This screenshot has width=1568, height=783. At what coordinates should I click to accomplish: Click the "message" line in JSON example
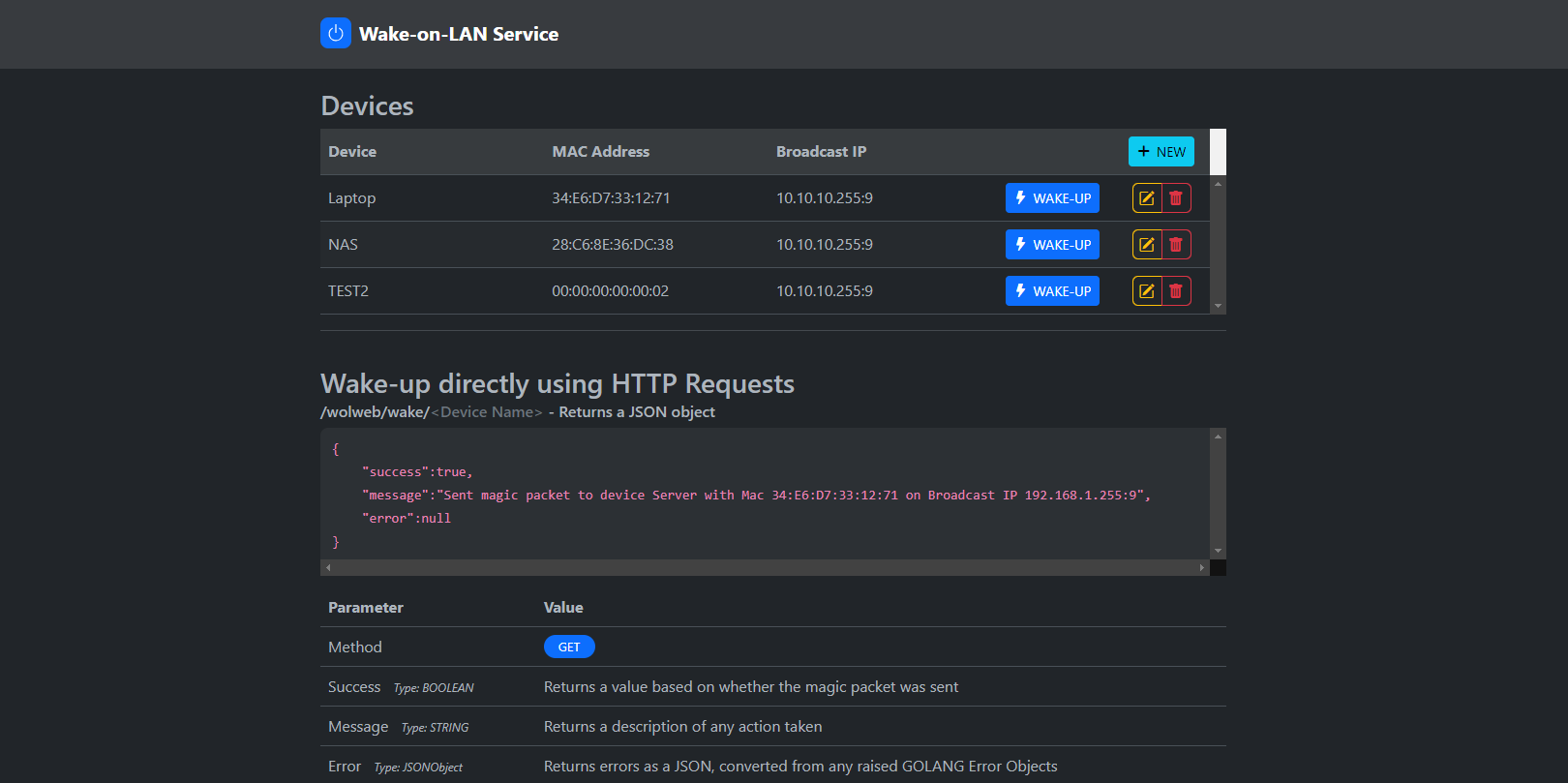[x=757, y=496]
